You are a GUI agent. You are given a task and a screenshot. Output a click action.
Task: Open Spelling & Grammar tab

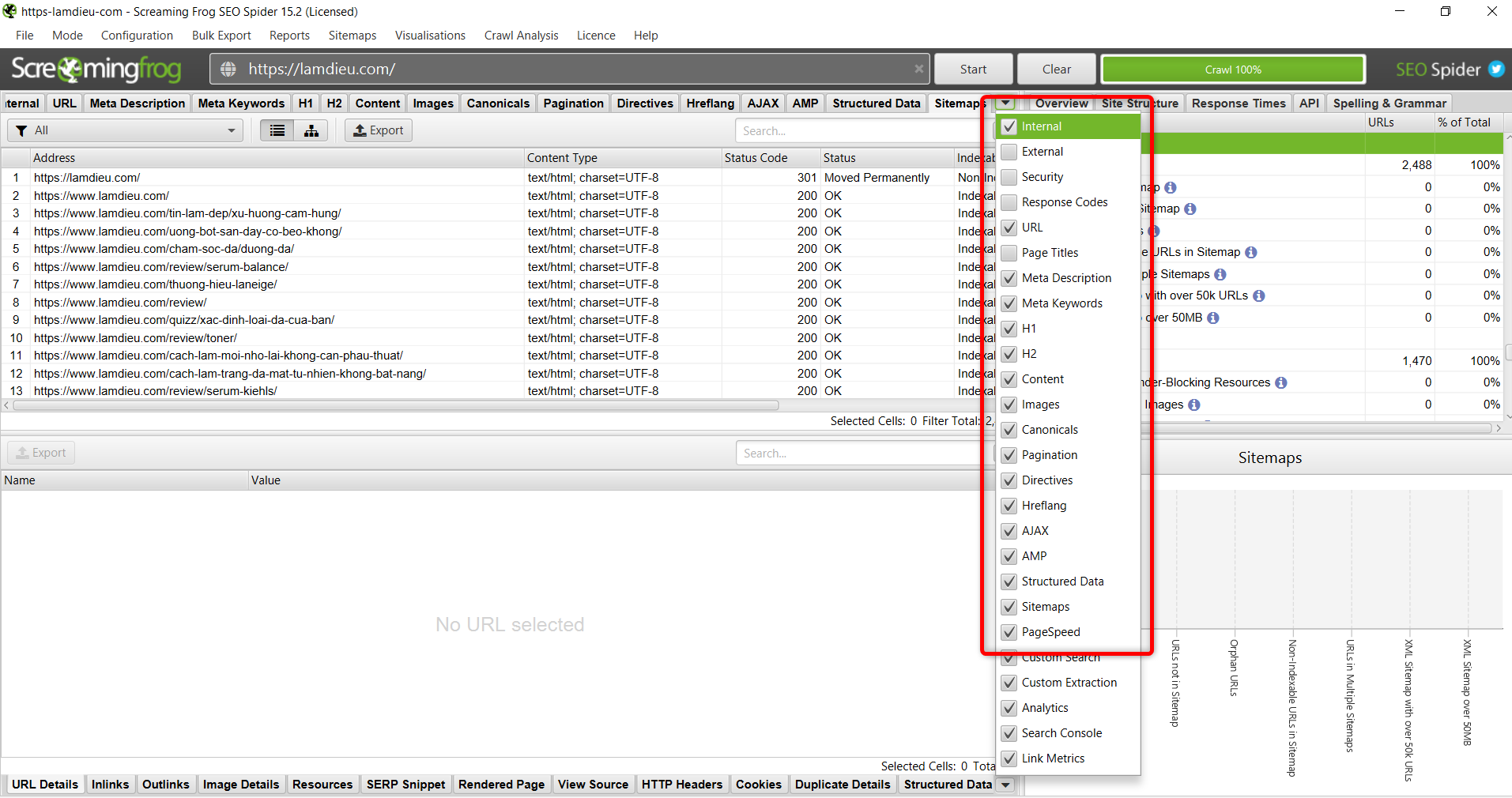(x=1389, y=104)
